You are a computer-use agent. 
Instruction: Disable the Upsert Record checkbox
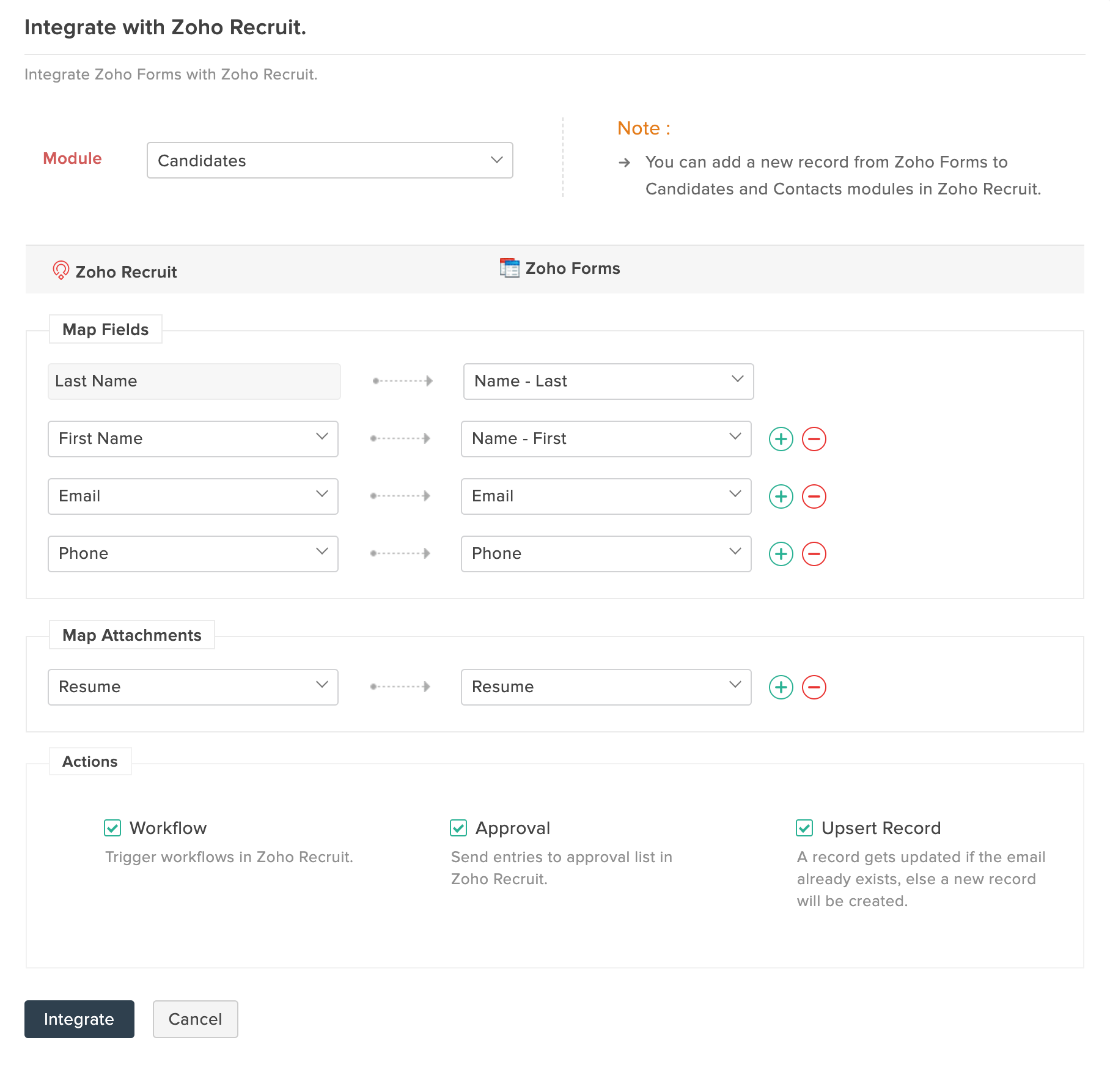click(804, 828)
